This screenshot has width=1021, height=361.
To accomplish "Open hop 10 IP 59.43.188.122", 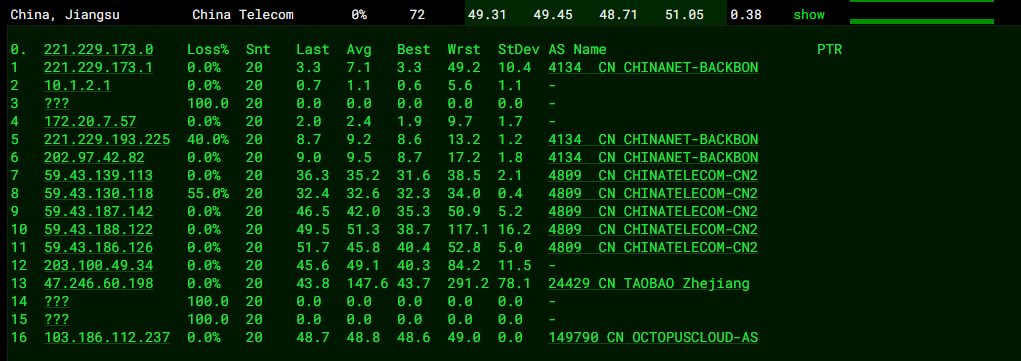I will coord(98,229).
